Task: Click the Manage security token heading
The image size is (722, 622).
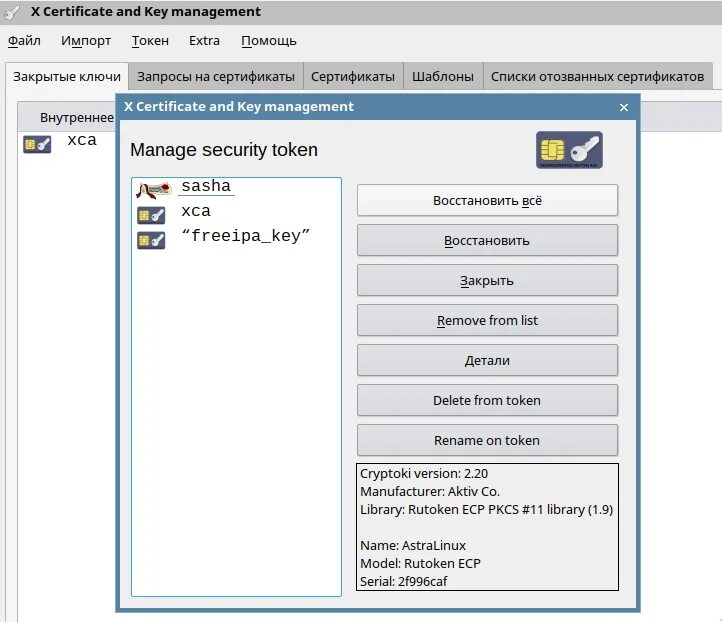Action: tap(224, 150)
